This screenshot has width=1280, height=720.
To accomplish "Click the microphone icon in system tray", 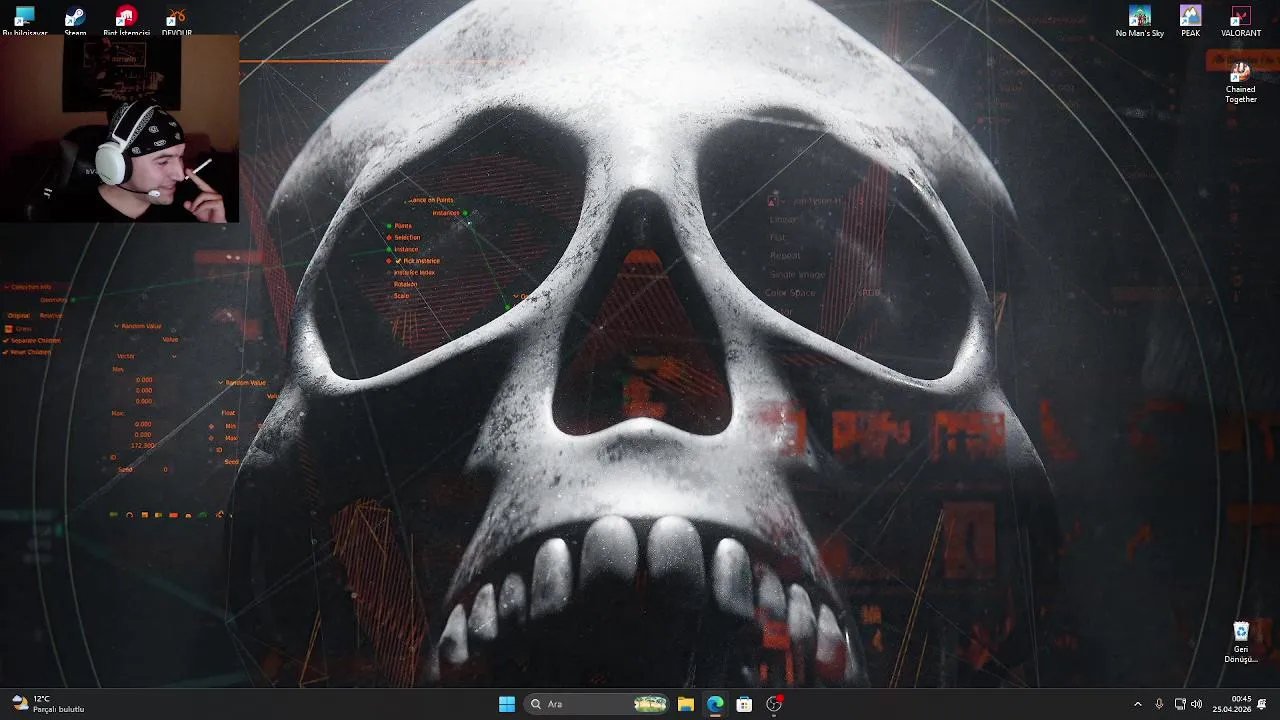I will pyautogui.click(x=1159, y=704).
